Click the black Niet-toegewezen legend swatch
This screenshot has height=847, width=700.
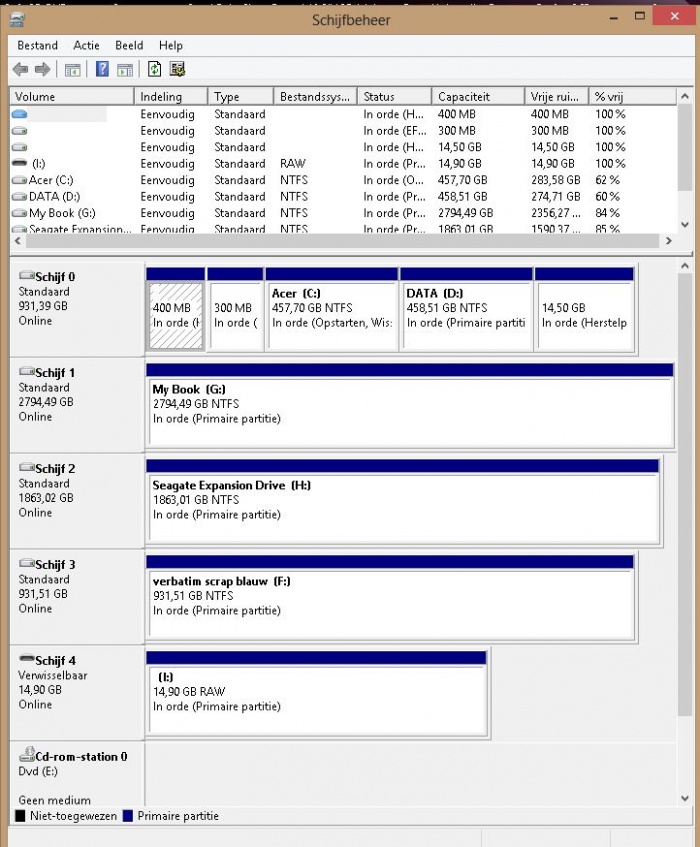click(x=21, y=816)
